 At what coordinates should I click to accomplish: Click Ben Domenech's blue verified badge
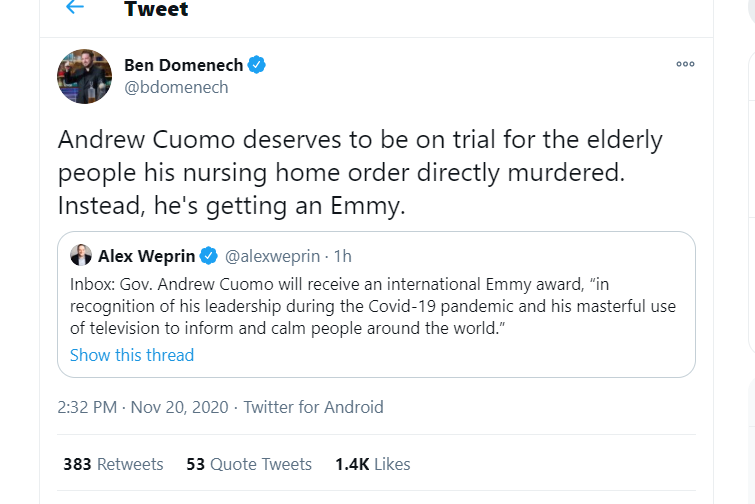[x=257, y=65]
